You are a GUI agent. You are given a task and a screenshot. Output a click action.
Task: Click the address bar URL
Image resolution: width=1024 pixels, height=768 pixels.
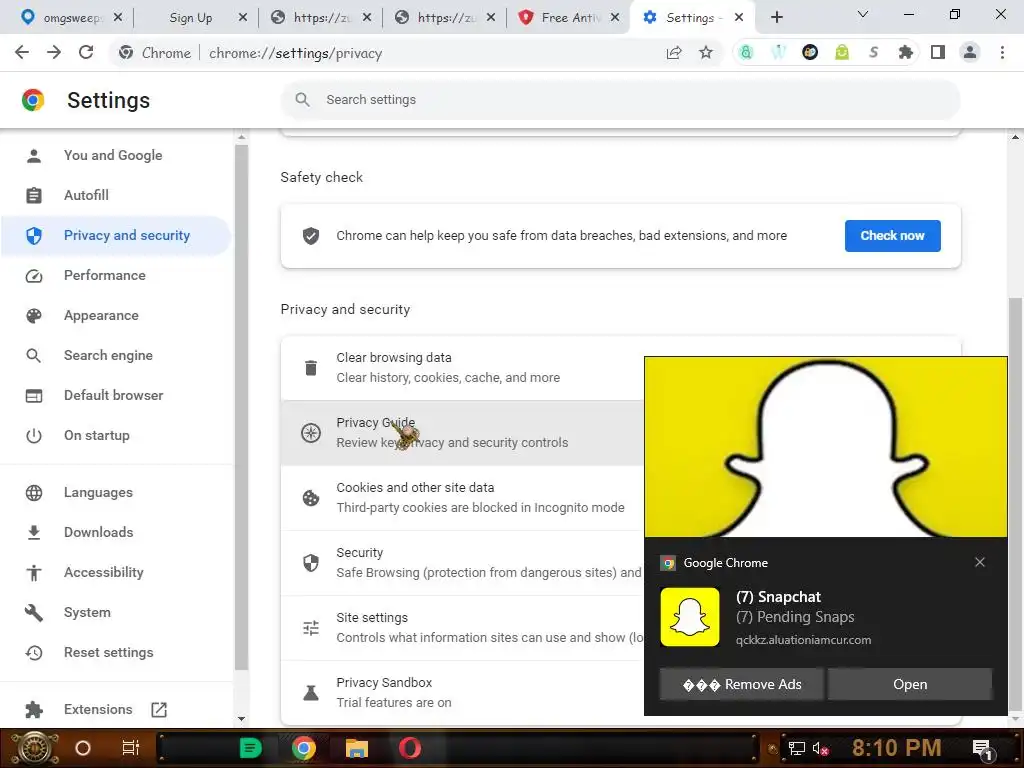[295, 53]
